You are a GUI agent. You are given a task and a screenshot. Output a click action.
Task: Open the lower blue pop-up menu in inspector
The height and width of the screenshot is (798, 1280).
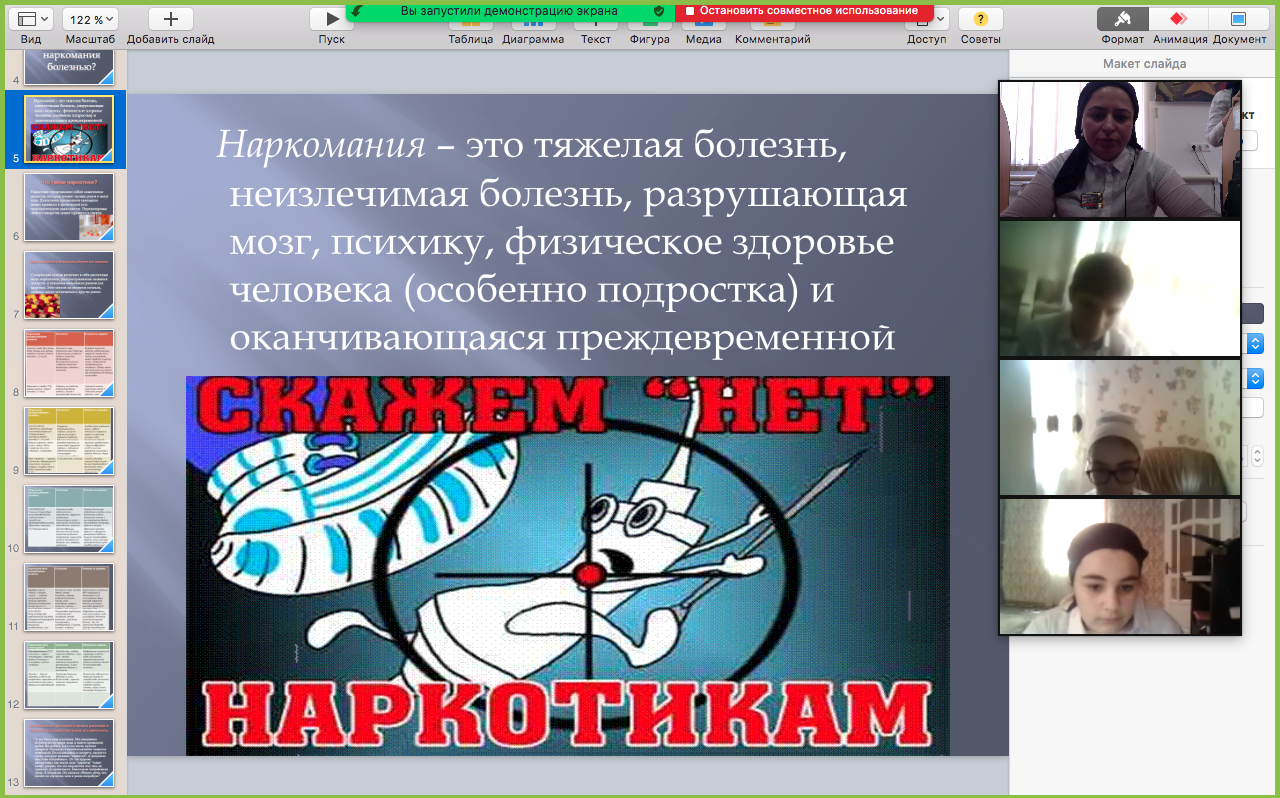coord(1256,379)
